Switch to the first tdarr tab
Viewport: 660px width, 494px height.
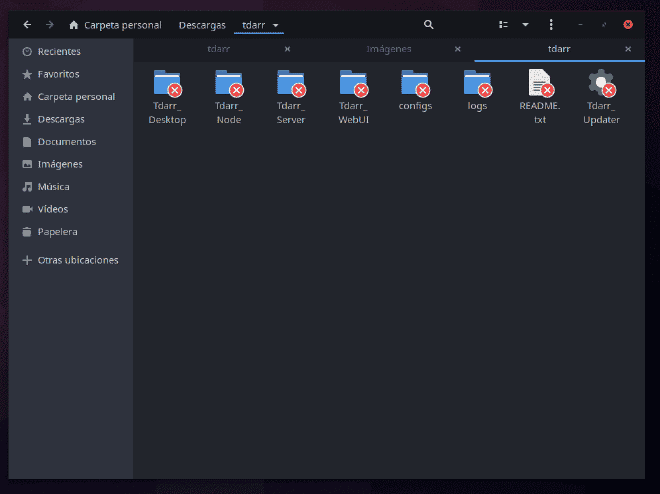pos(218,49)
